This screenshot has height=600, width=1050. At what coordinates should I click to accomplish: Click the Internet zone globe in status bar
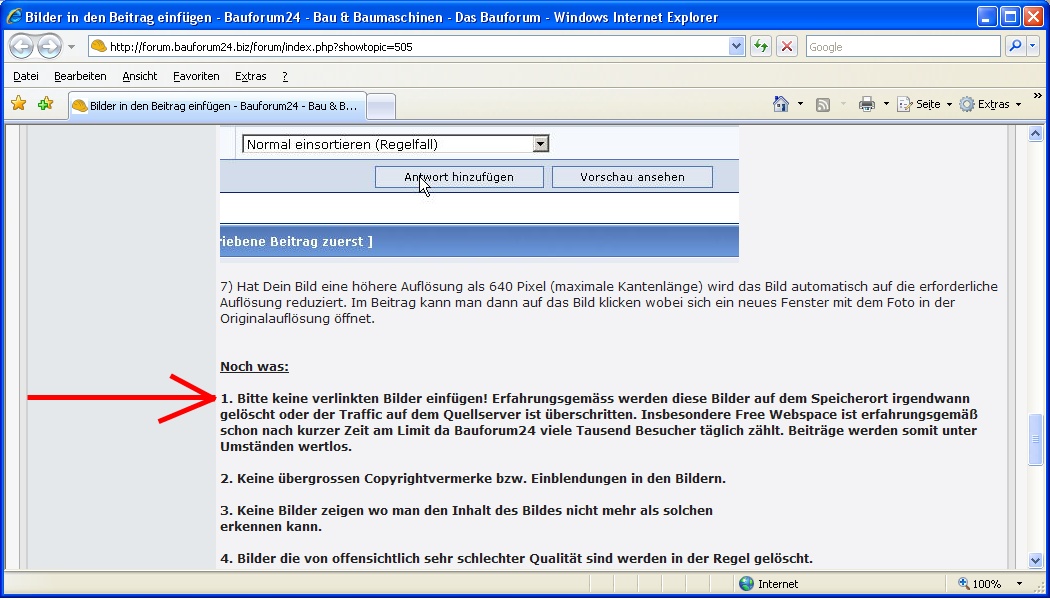click(746, 584)
